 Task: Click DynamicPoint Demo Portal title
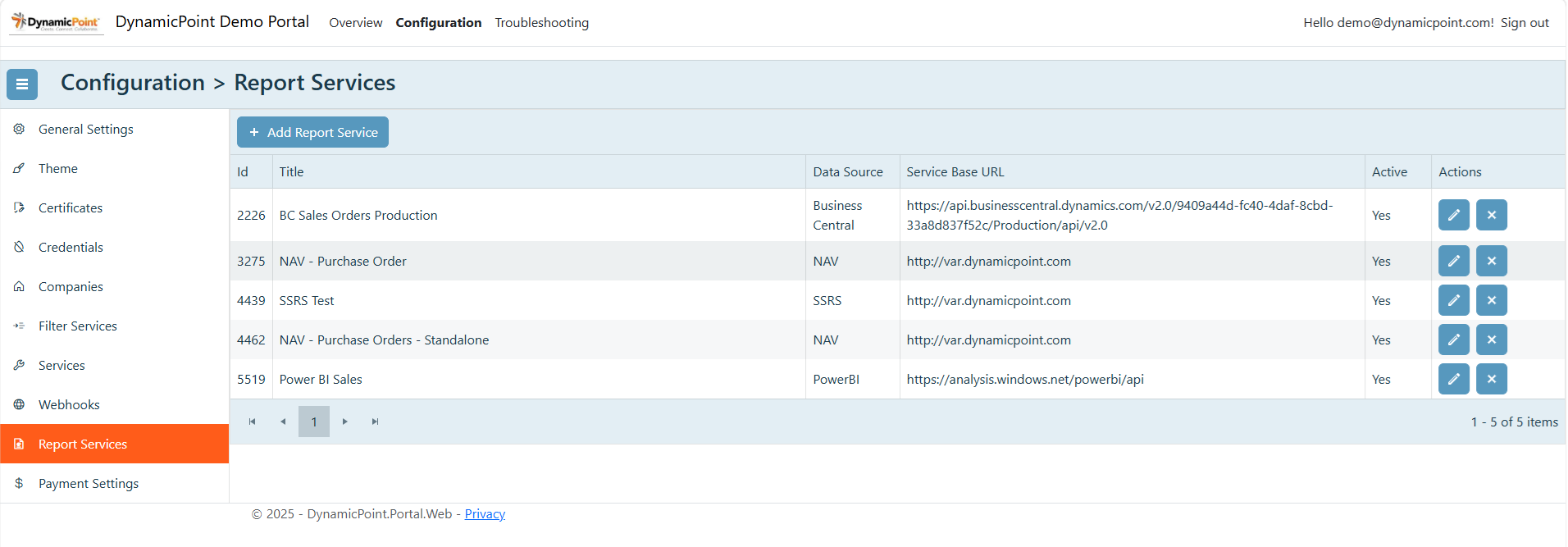tap(212, 22)
